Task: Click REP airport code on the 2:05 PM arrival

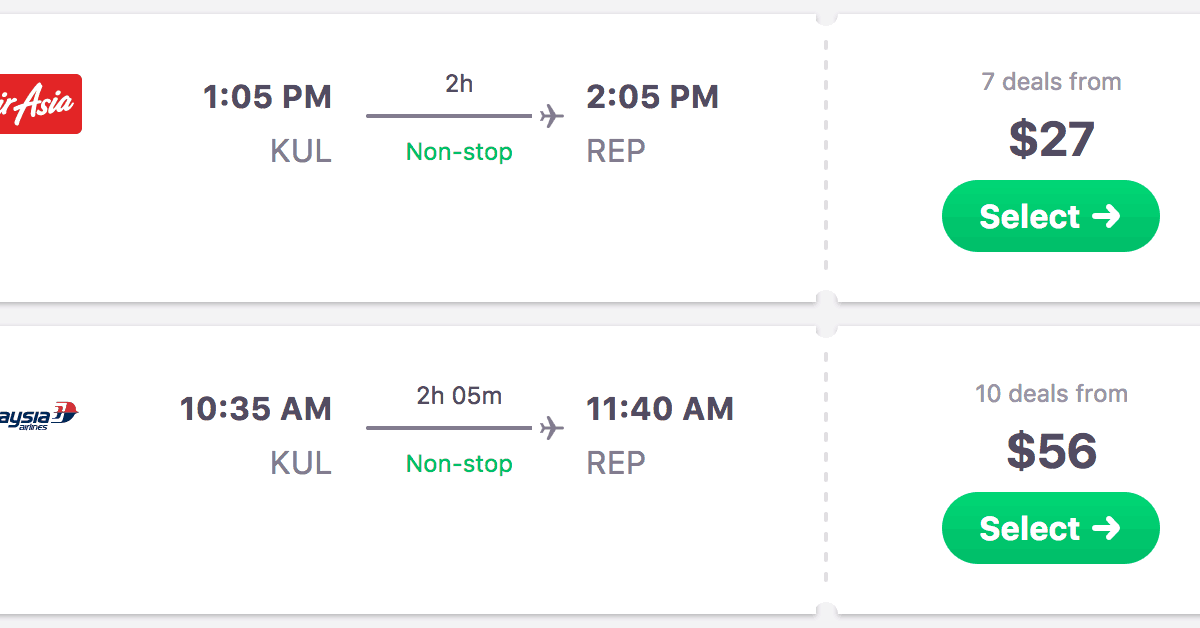Action: coord(616,152)
